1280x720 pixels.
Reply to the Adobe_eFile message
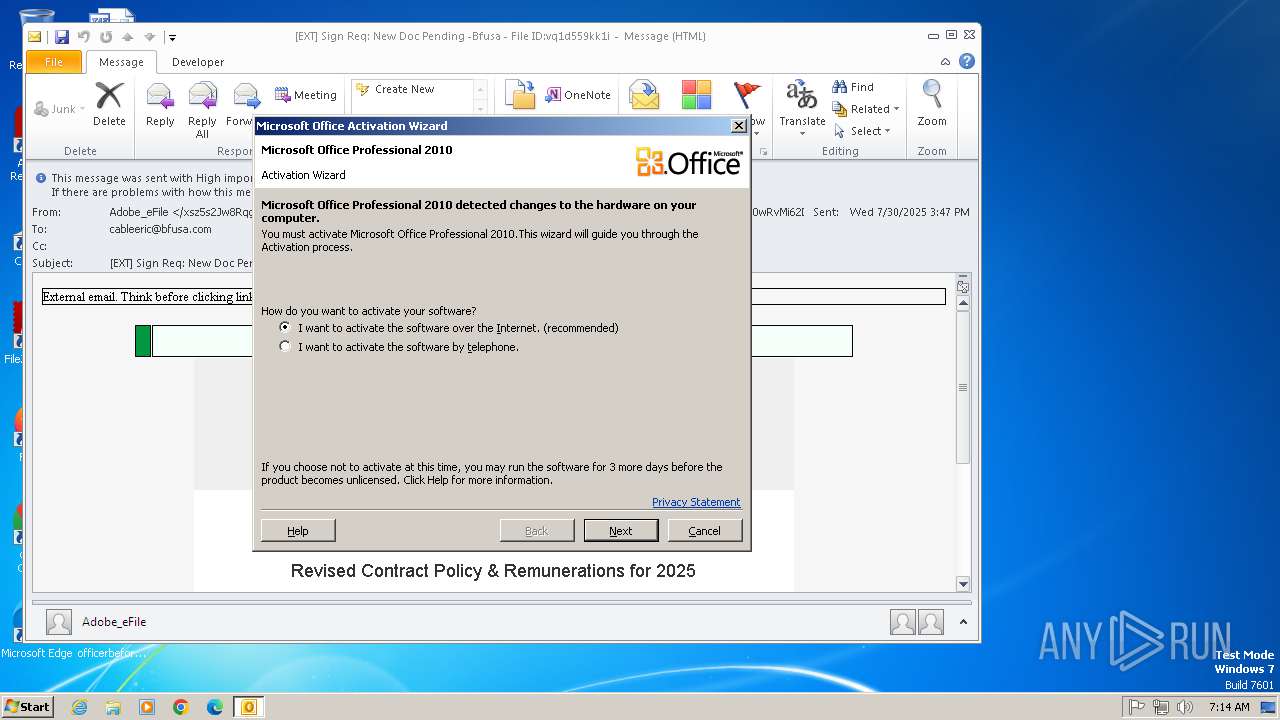click(x=160, y=104)
